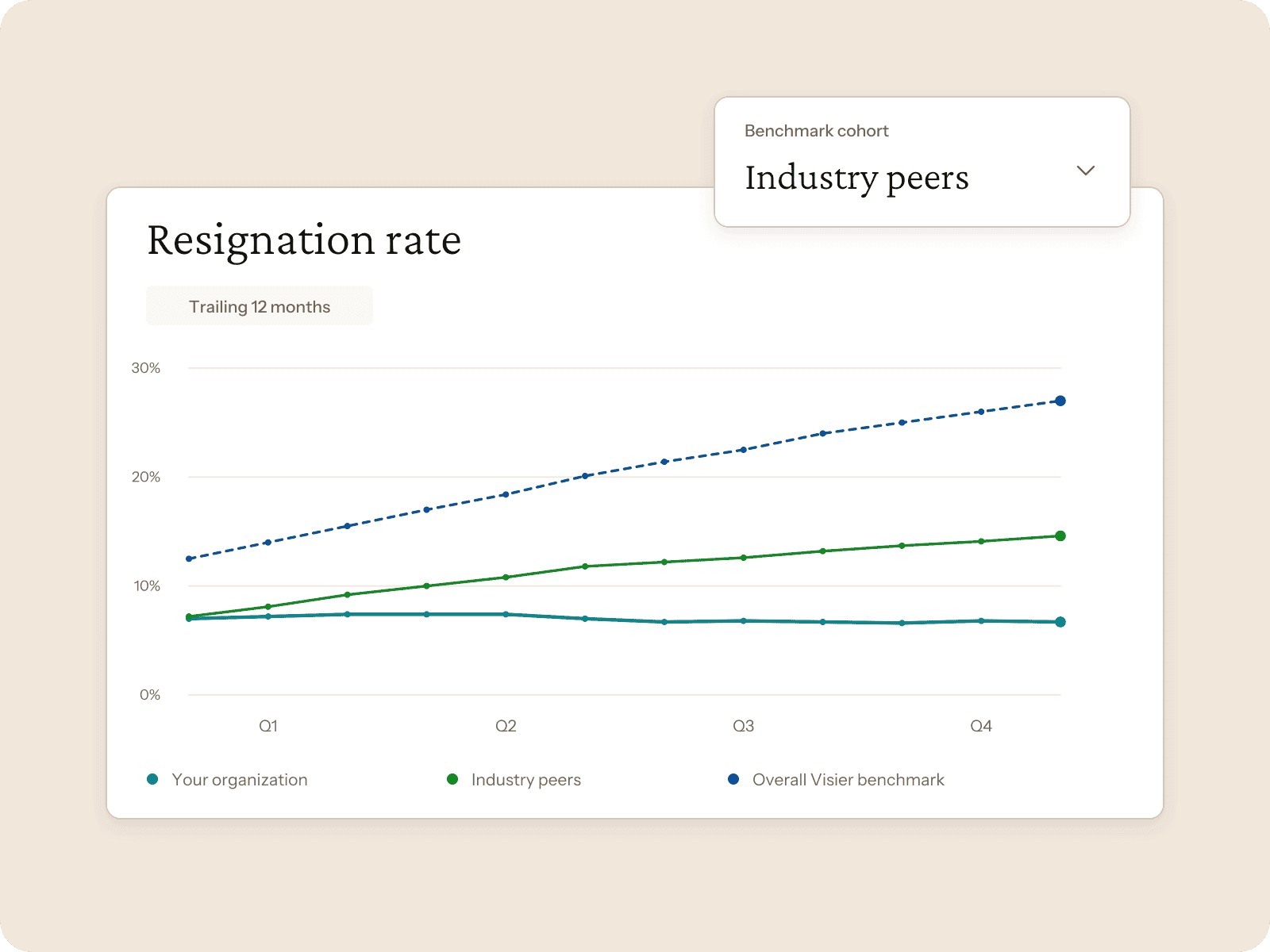This screenshot has height=952, width=1270.
Task: Open the Industry peers cohort selector
Action: pyautogui.click(x=922, y=162)
